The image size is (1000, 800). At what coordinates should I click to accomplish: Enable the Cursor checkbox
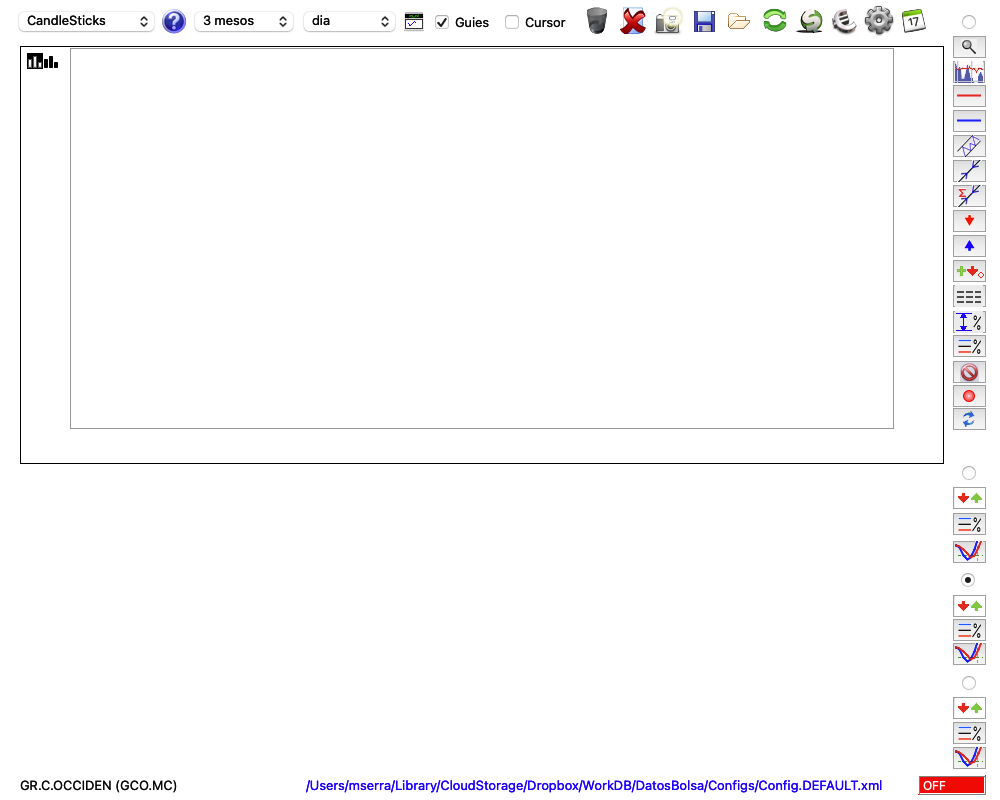pyautogui.click(x=511, y=22)
